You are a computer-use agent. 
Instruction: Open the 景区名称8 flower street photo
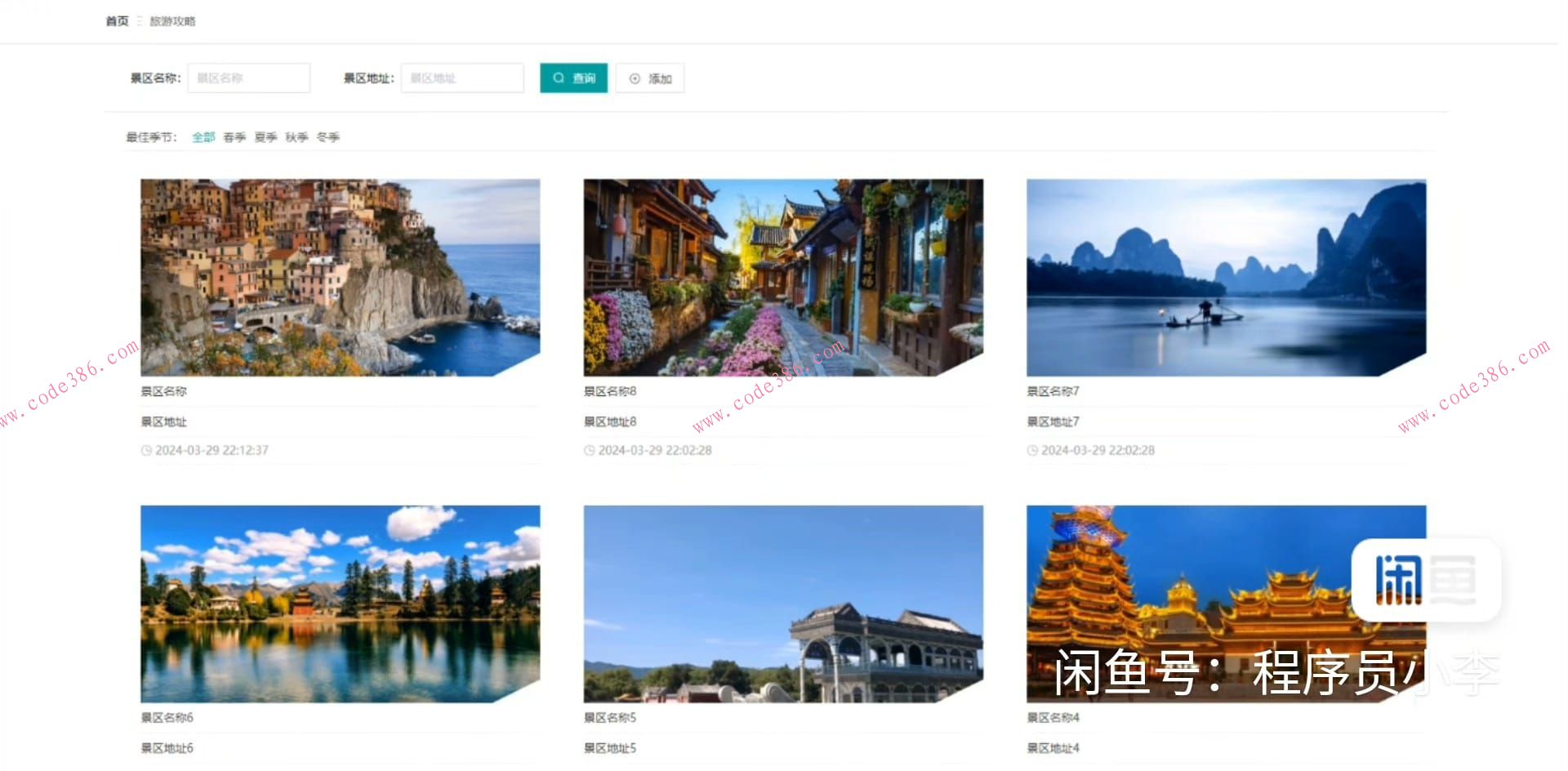[x=783, y=278]
